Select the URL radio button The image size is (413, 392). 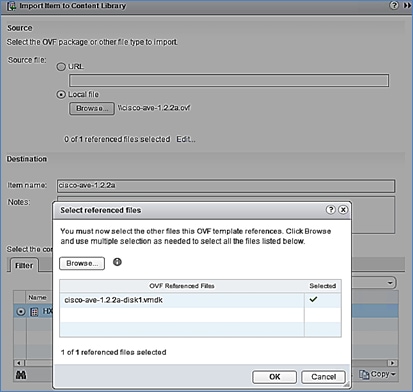61,67
